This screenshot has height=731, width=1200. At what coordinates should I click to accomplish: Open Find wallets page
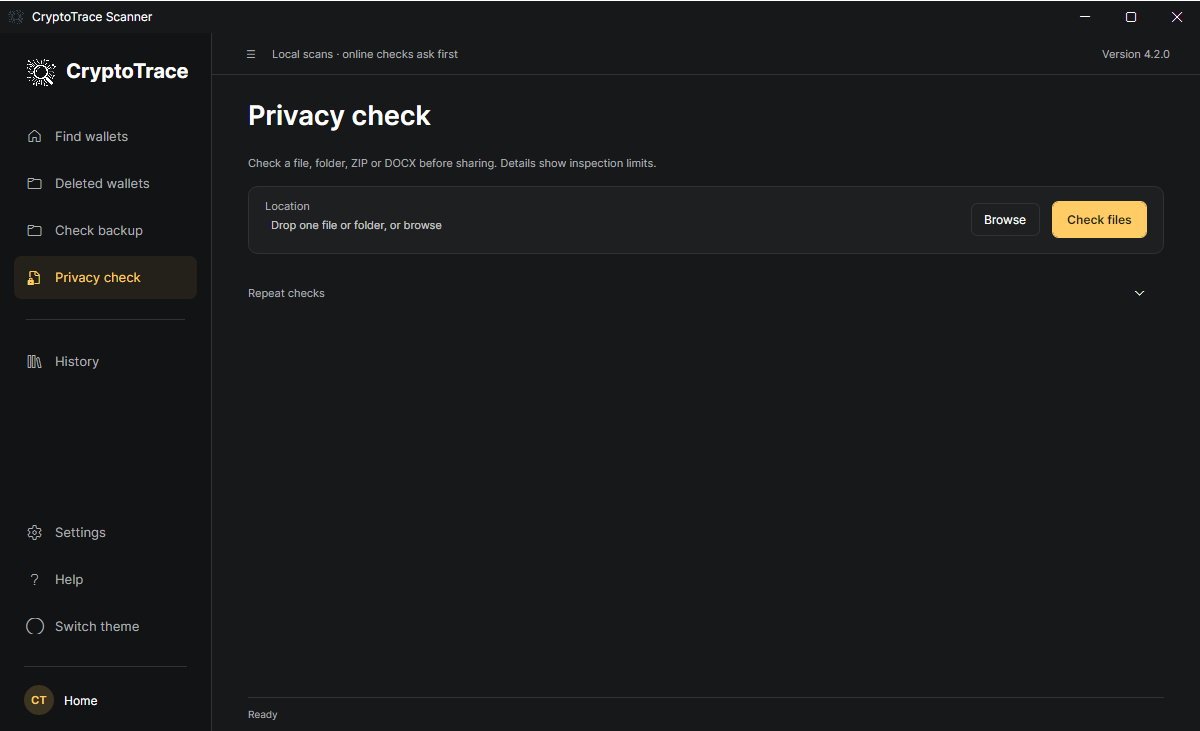(x=105, y=136)
